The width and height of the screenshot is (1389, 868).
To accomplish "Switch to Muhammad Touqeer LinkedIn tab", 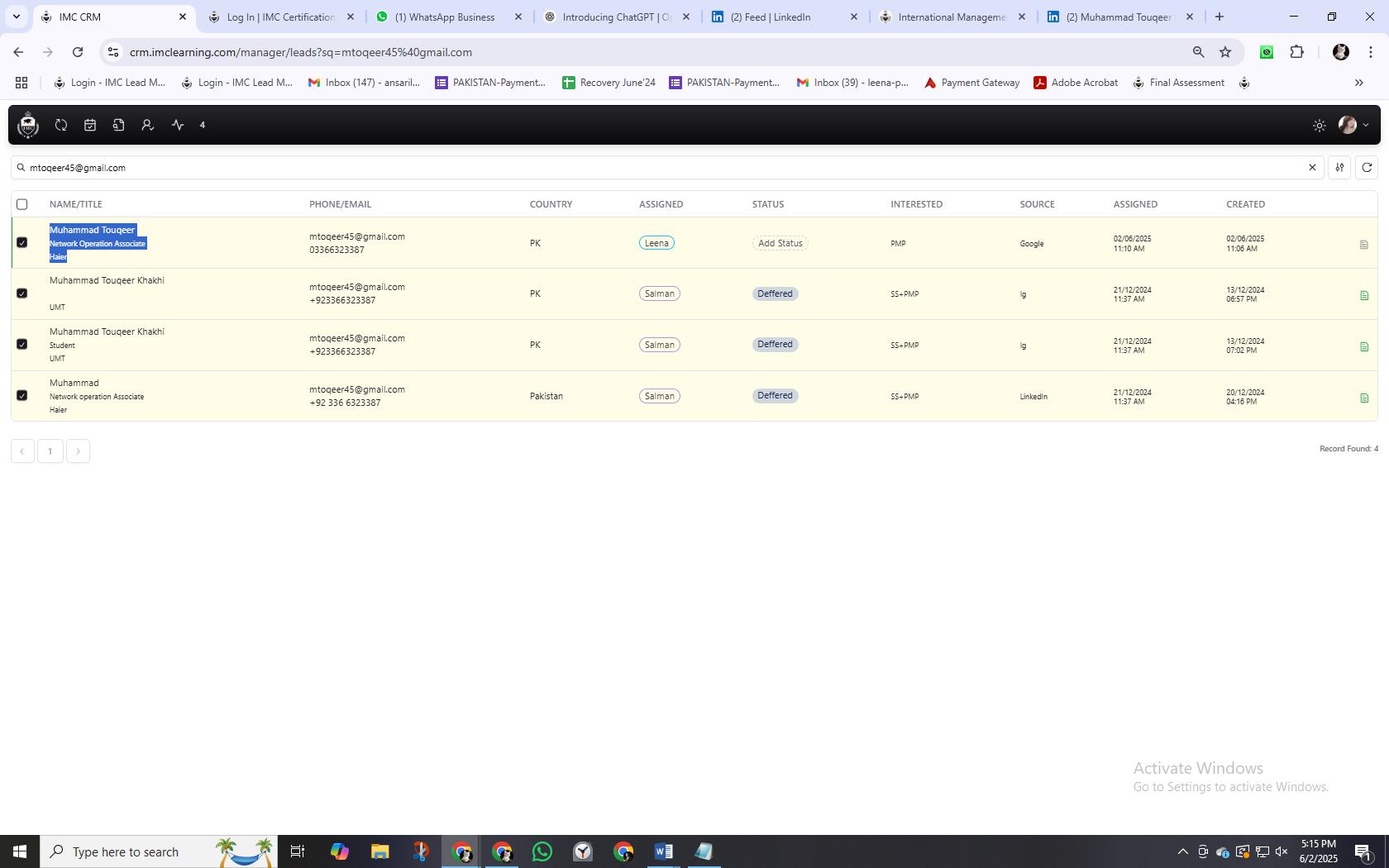I will 1120,17.
